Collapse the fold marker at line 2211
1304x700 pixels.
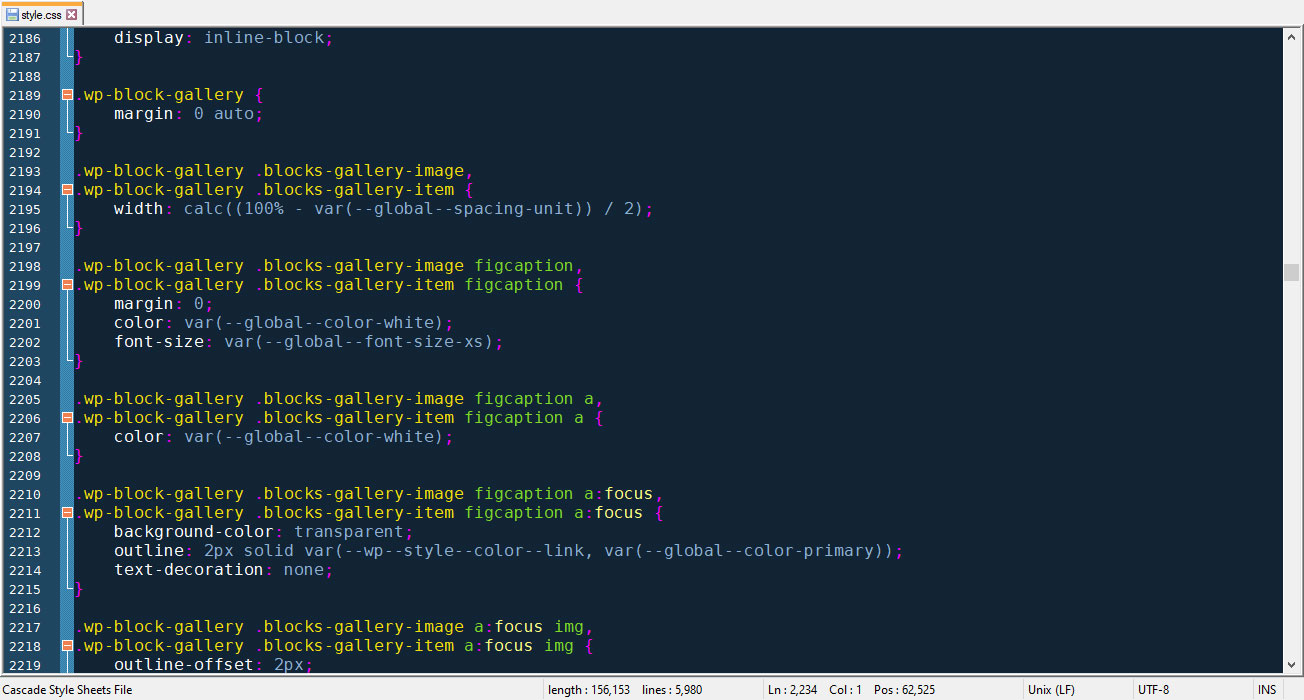click(67, 513)
